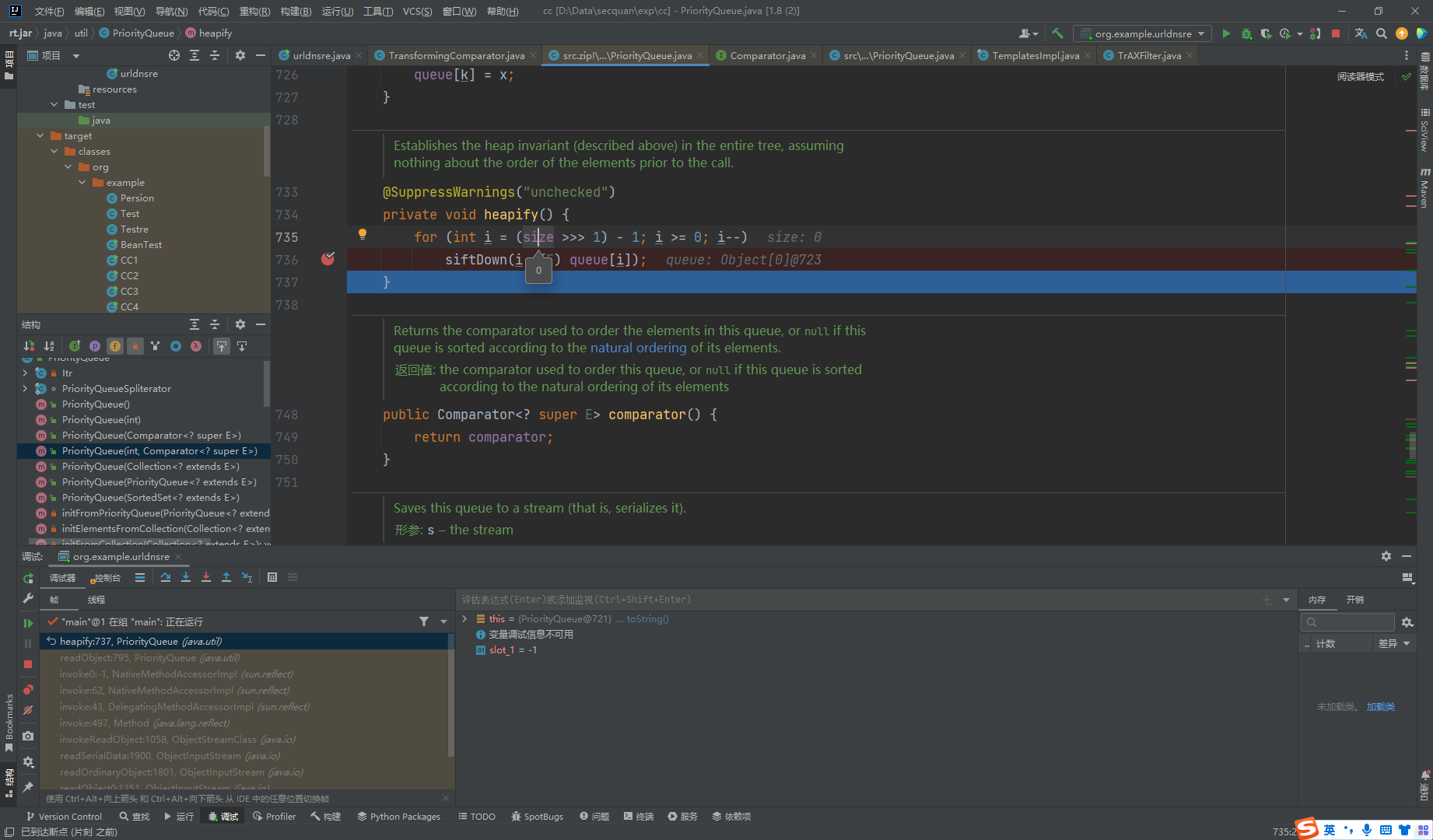
Task: Collapse the example package node
Action: point(82,183)
